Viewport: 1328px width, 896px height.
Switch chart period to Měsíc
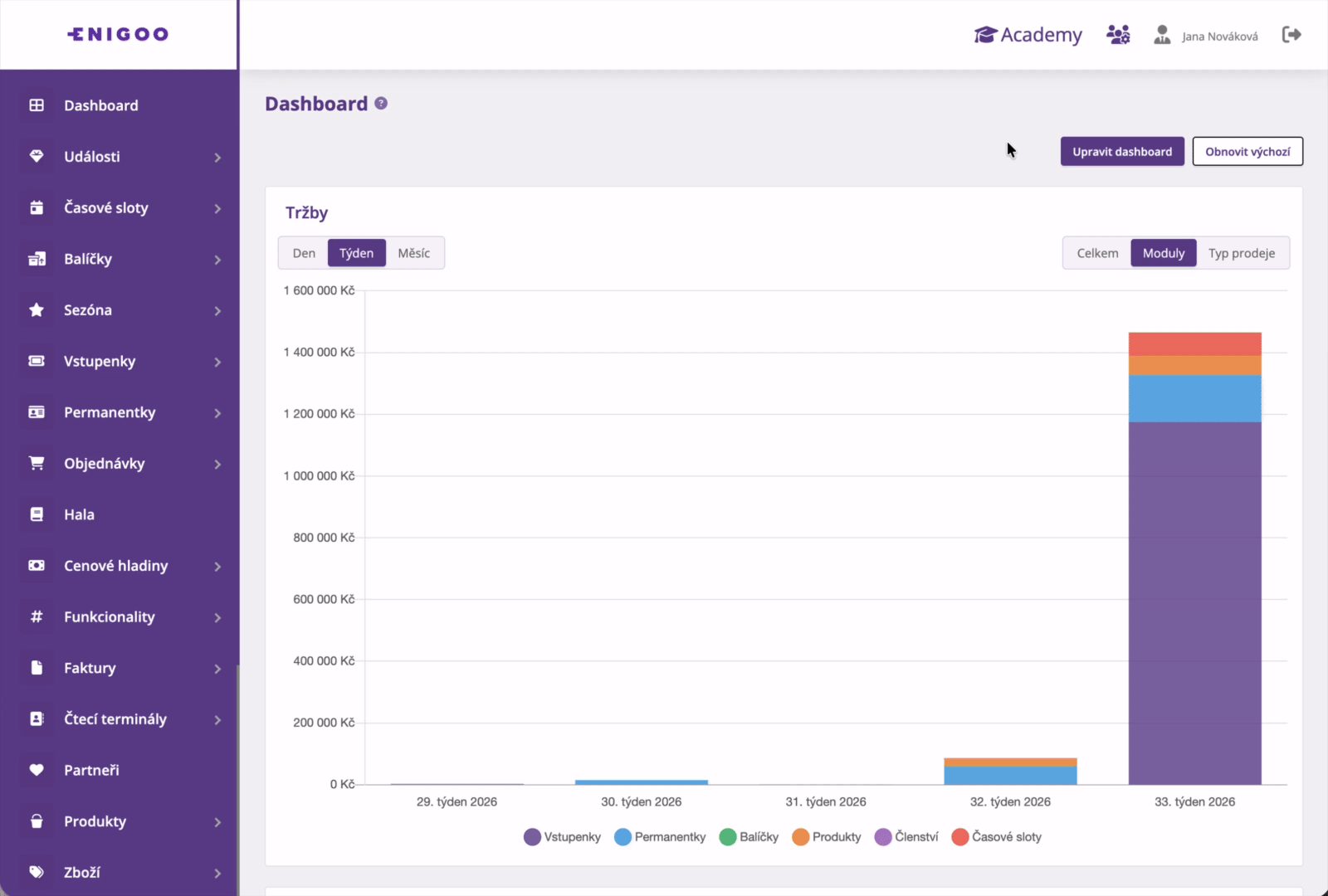414,253
